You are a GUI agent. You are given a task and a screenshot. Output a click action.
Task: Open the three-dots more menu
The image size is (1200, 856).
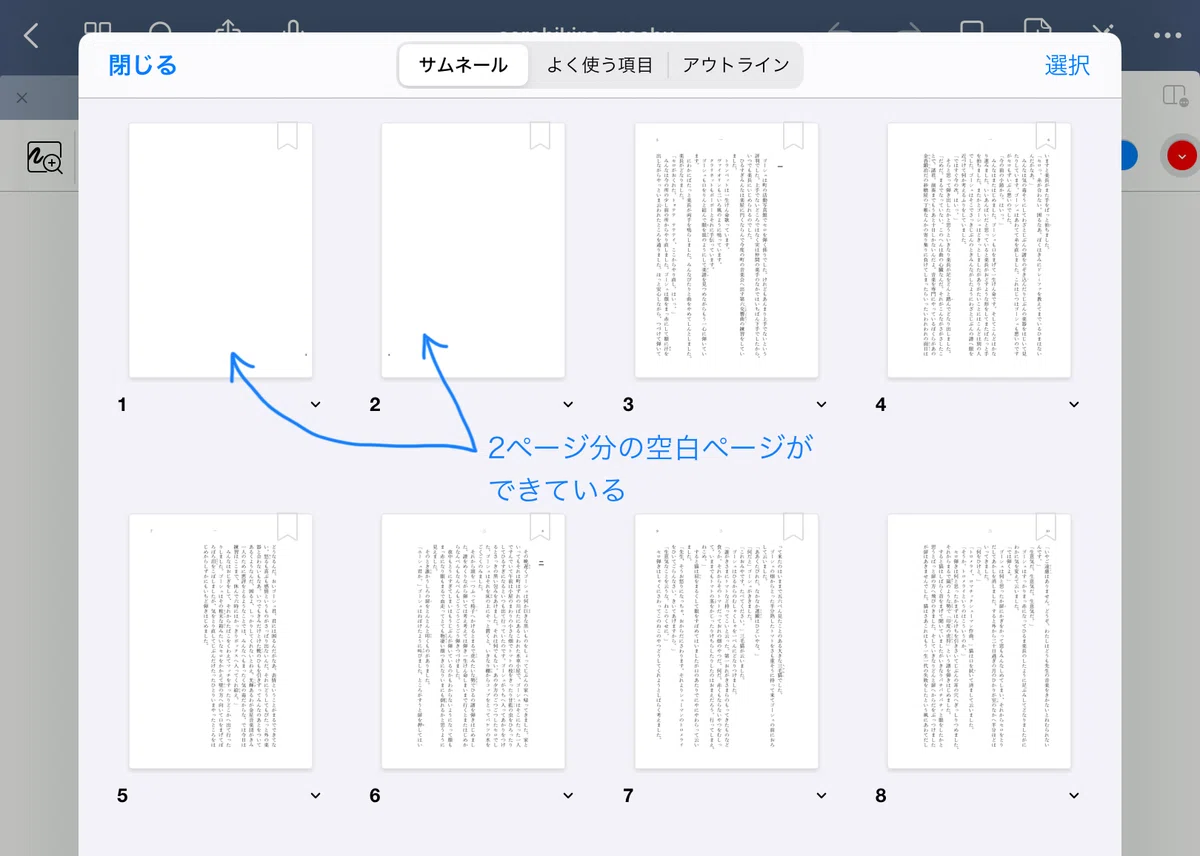1167,36
